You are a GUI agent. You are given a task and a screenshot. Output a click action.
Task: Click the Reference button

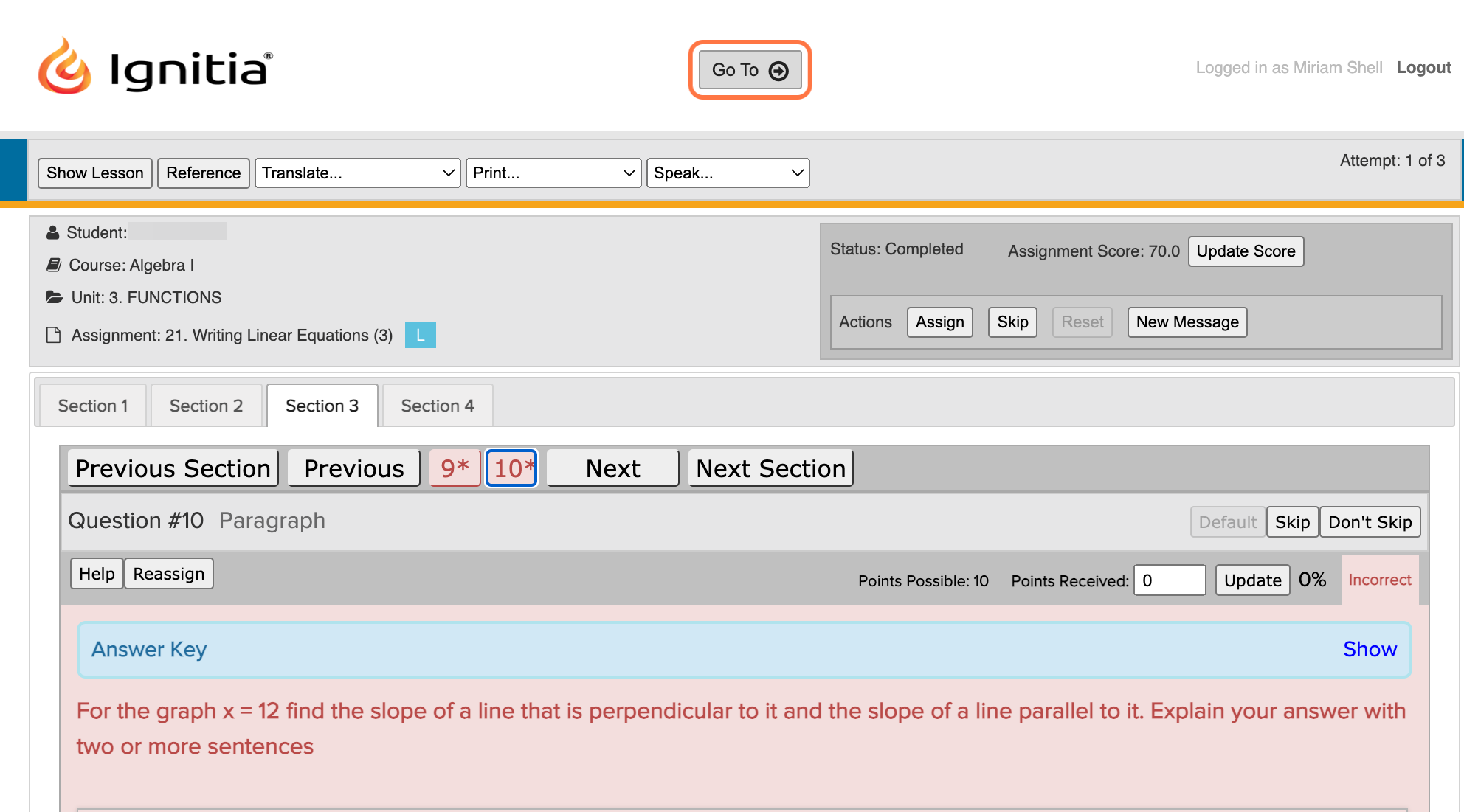[x=203, y=173]
